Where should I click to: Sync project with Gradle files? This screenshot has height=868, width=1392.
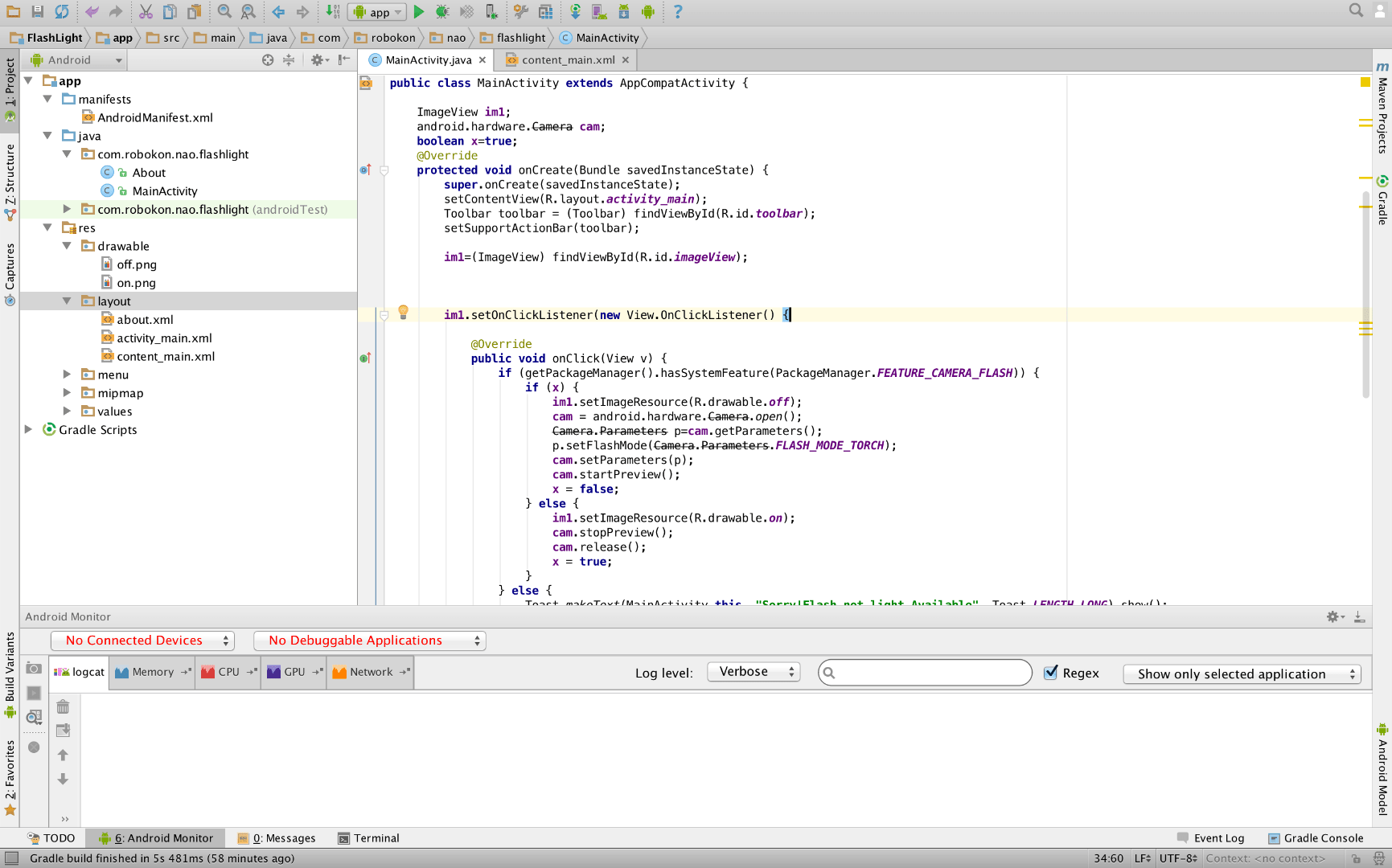(575, 11)
